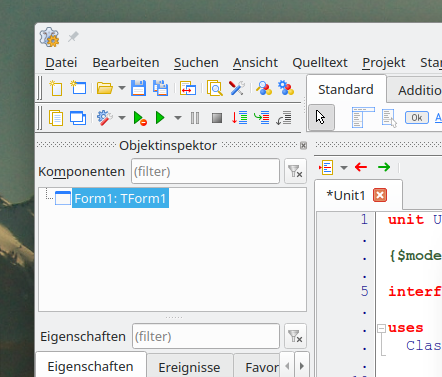Collapse the uses code fold
Screen dimensions: 442x377
tap(382, 329)
